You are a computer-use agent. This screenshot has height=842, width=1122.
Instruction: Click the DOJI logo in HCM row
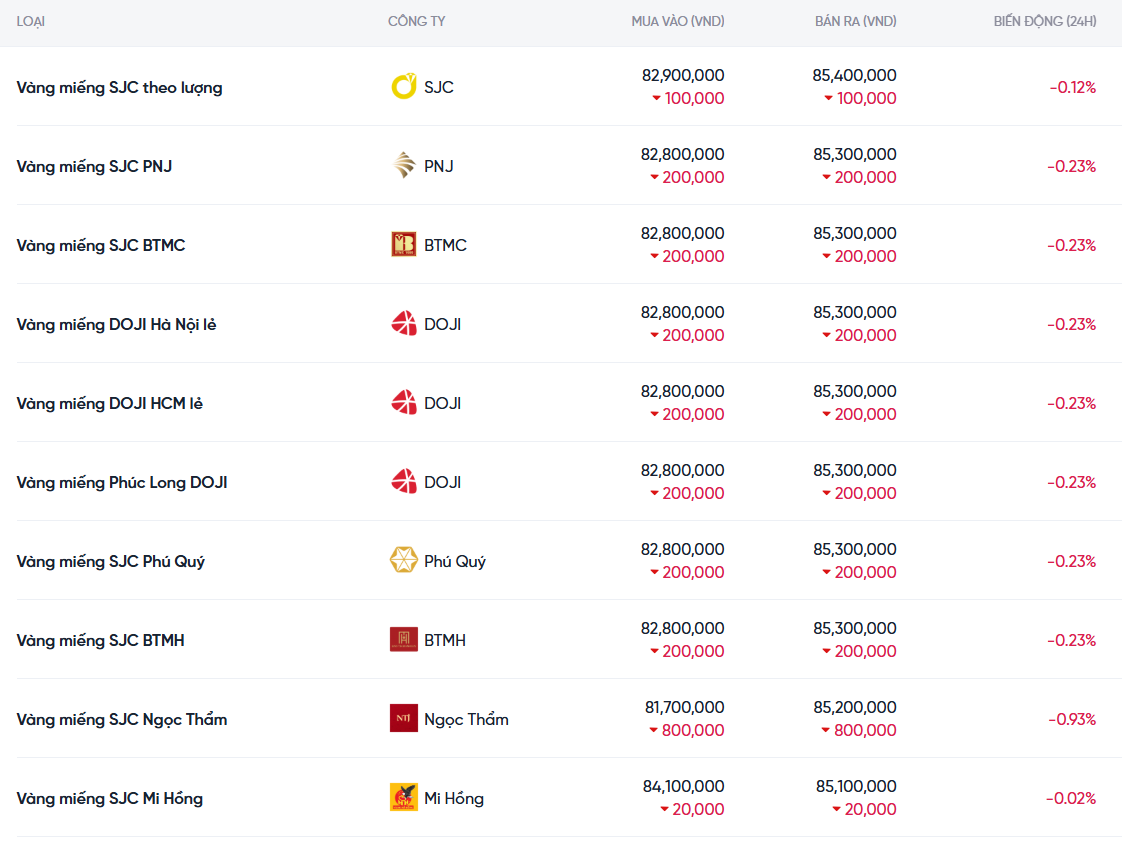click(403, 403)
